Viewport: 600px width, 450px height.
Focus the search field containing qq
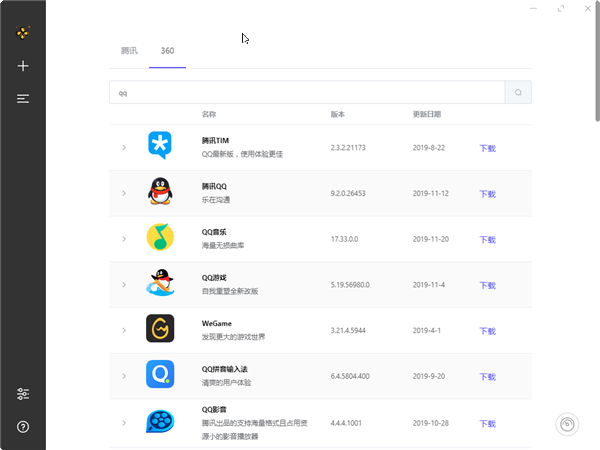coord(307,92)
